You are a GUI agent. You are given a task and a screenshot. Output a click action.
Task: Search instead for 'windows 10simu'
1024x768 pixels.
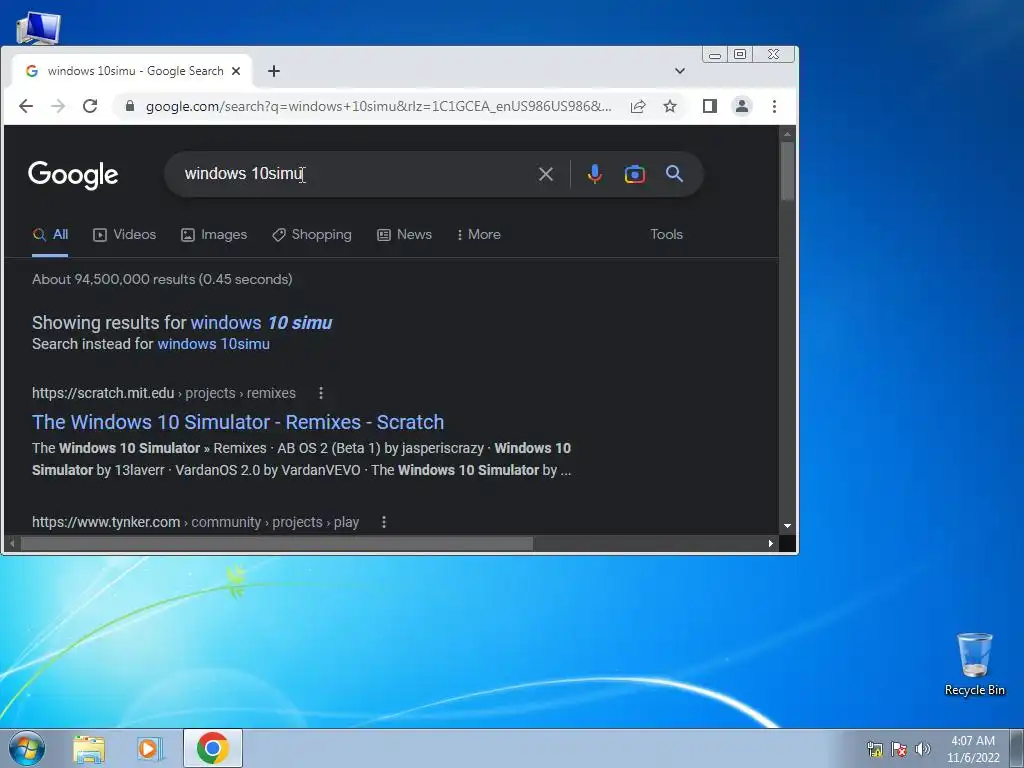click(214, 344)
